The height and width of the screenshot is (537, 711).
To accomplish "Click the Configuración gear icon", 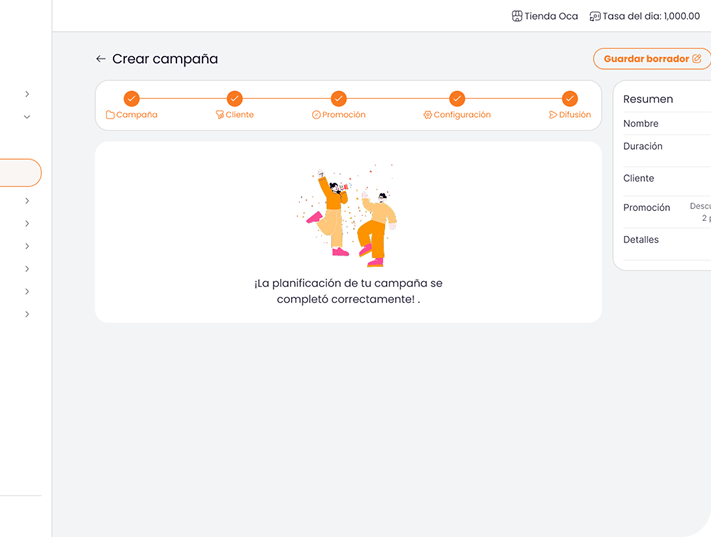I will tap(427, 115).
